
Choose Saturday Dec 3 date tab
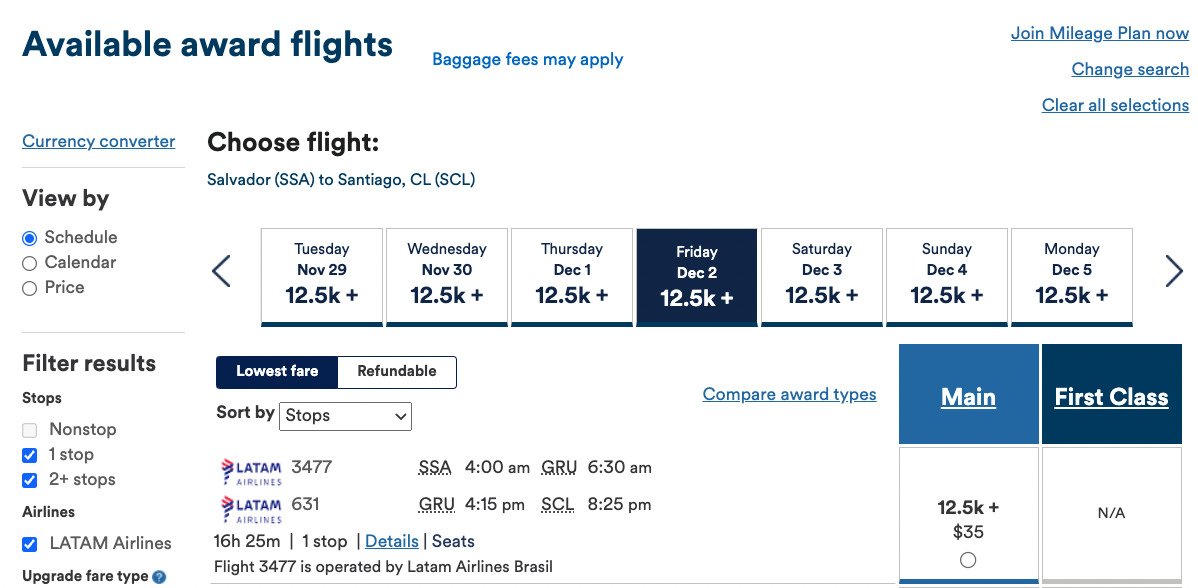[x=821, y=276]
